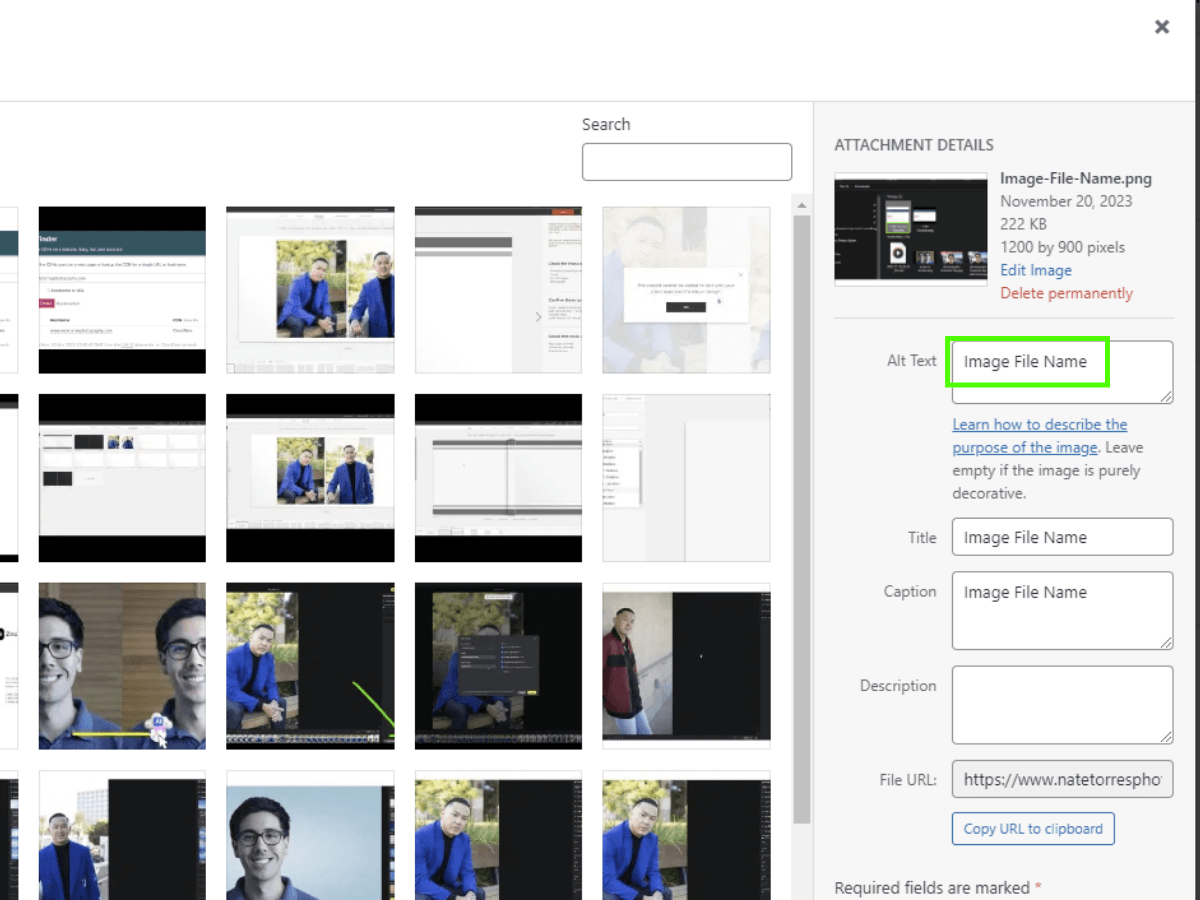Select the faded popup dialog thumbnail in top row
The width and height of the screenshot is (1200, 900).
[x=686, y=290]
